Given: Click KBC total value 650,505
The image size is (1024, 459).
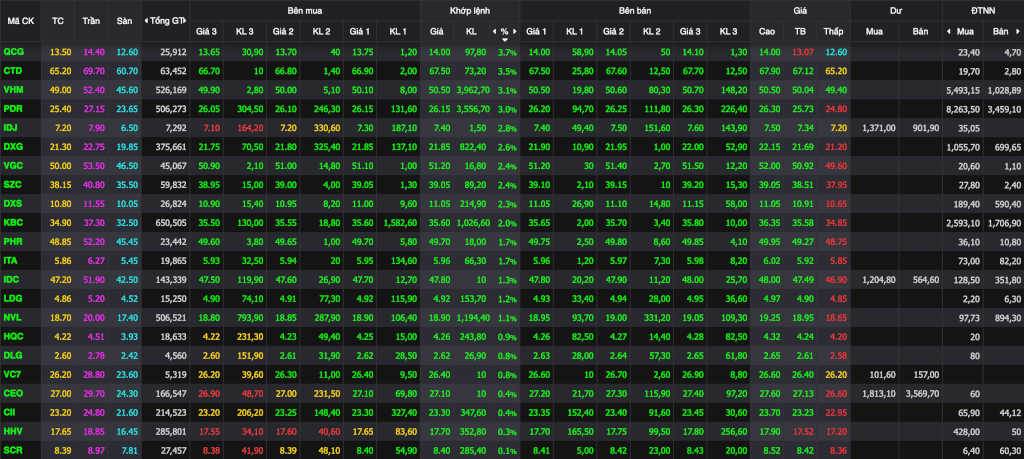Looking at the screenshot, I should point(172,223).
